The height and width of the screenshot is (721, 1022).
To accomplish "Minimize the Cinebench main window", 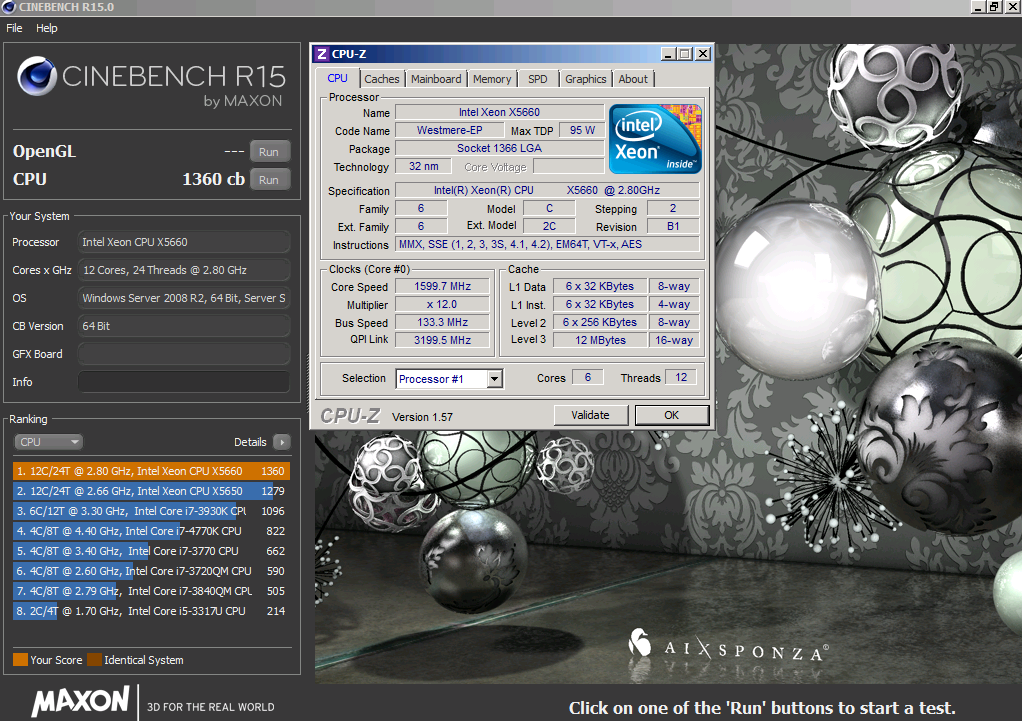I will (x=978, y=7).
